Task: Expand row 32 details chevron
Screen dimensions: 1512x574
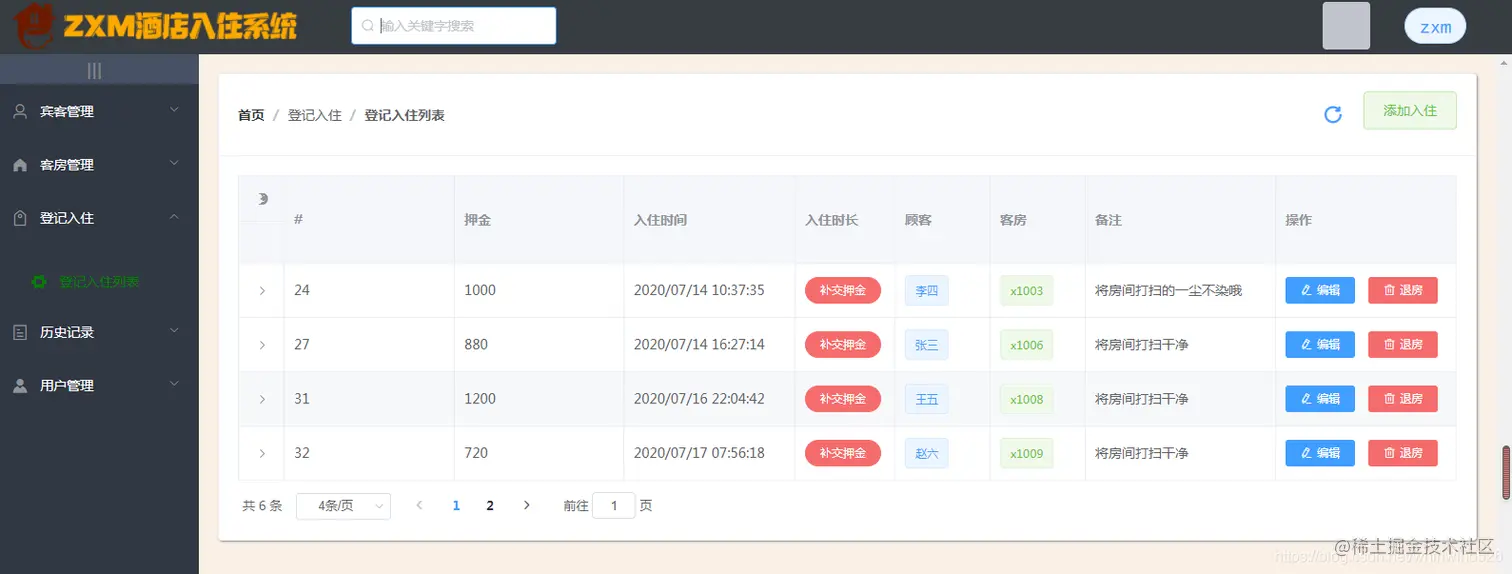Action: pos(262,453)
